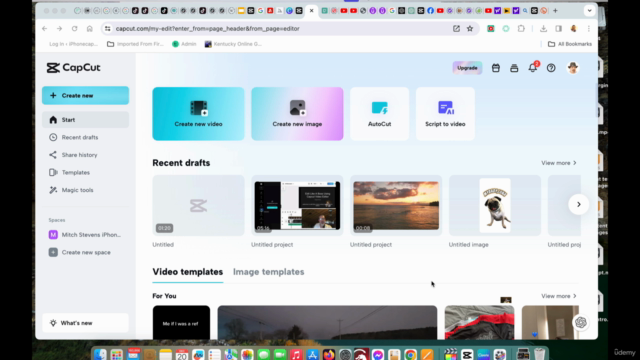Click the next arrow on Recent drafts
Screen dimensions: 640x360
(578, 204)
